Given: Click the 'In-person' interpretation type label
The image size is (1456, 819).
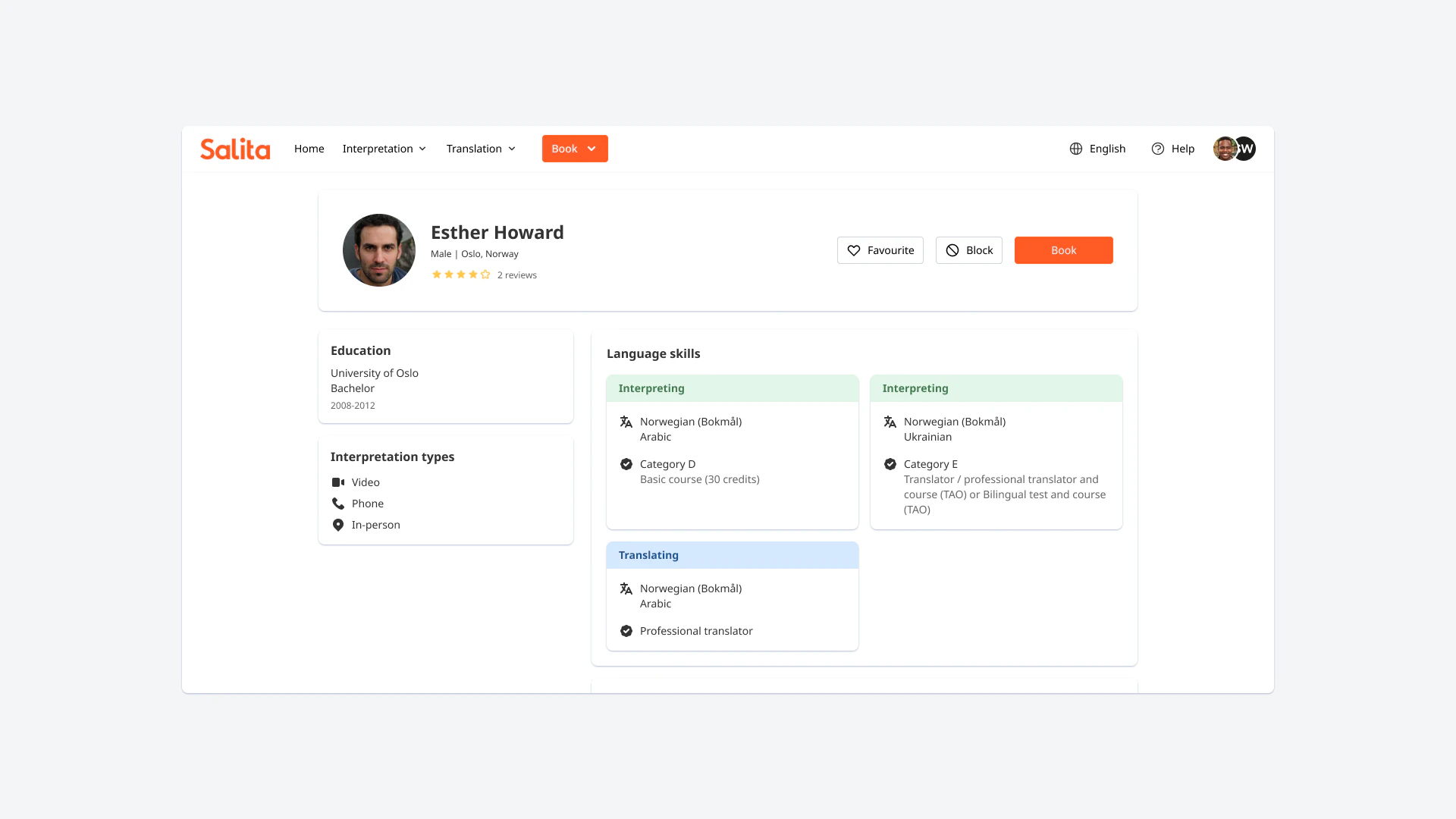Looking at the screenshot, I should [x=376, y=525].
